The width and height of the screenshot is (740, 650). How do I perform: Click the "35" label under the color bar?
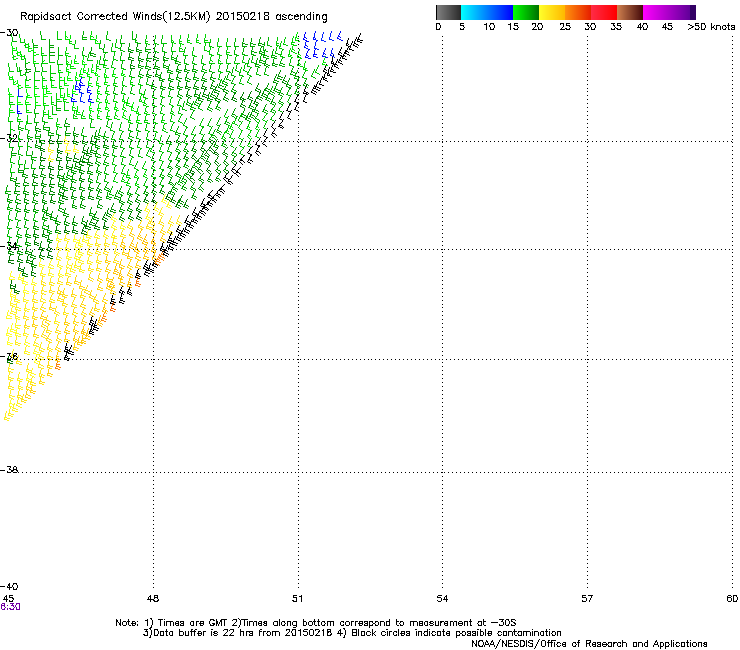pyautogui.click(x=616, y=27)
